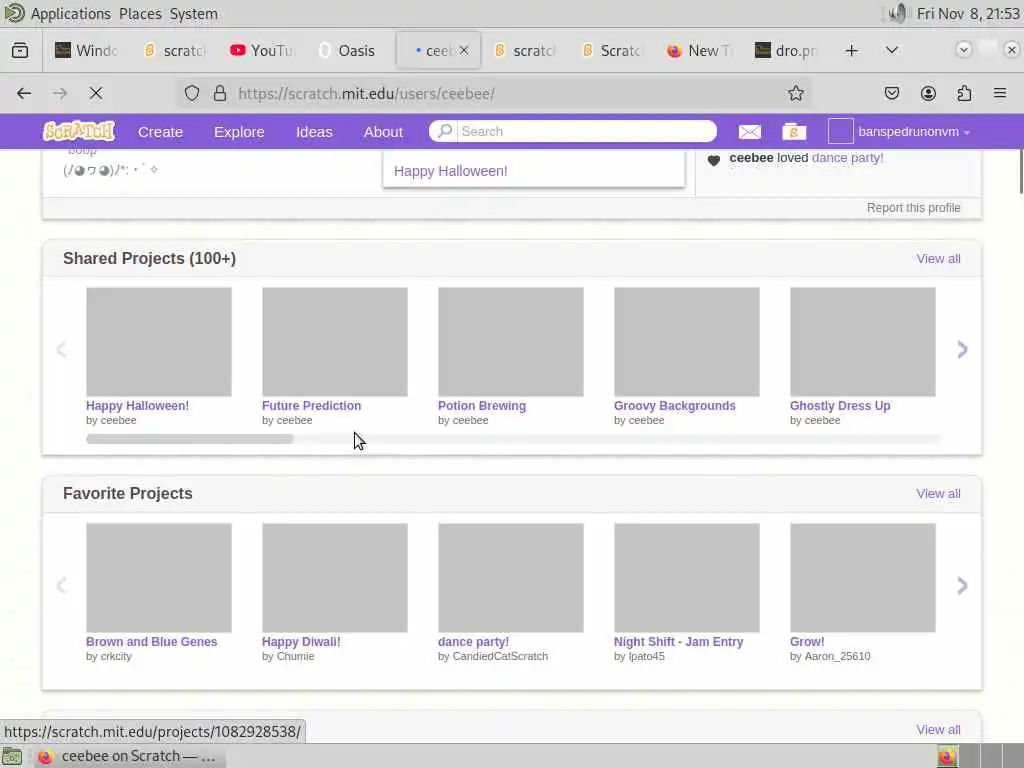Click the Firefox View icon left of tabs
The height and width of the screenshot is (768, 1024).
tap(20, 50)
